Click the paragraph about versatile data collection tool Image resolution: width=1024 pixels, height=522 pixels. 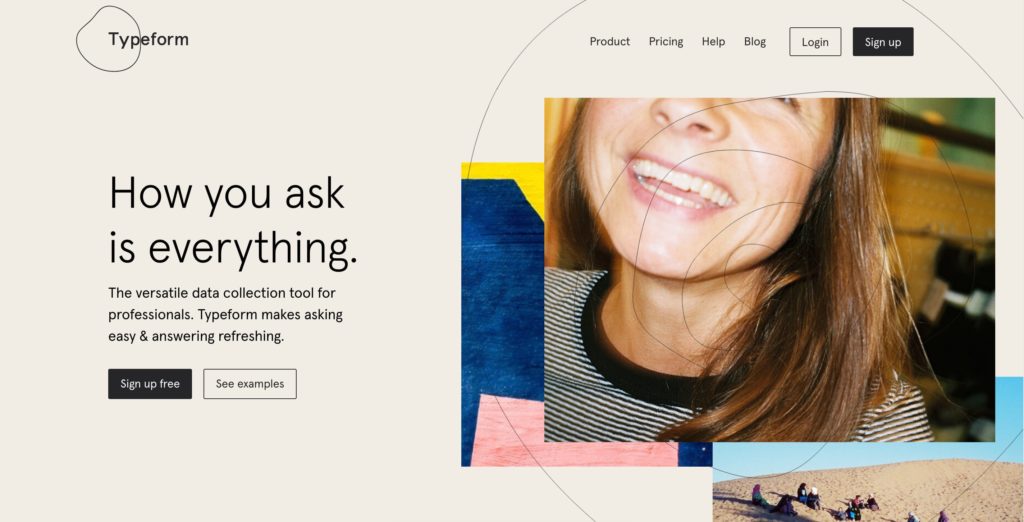(225, 314)
